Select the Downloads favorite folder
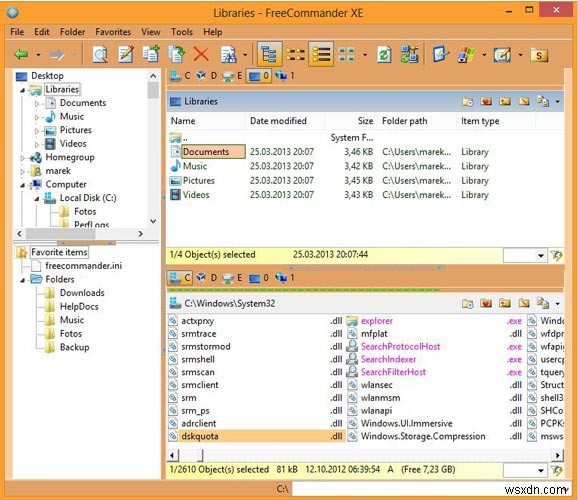This screenshot has height=500, width=578. (82, 293)
